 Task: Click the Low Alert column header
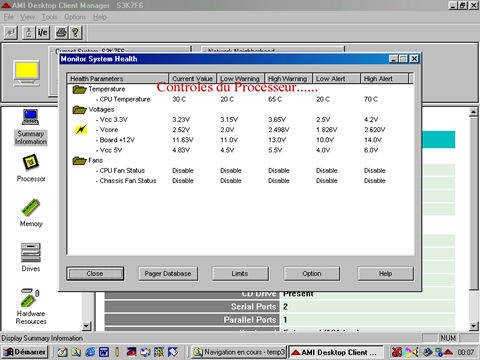tap(336, 79)
